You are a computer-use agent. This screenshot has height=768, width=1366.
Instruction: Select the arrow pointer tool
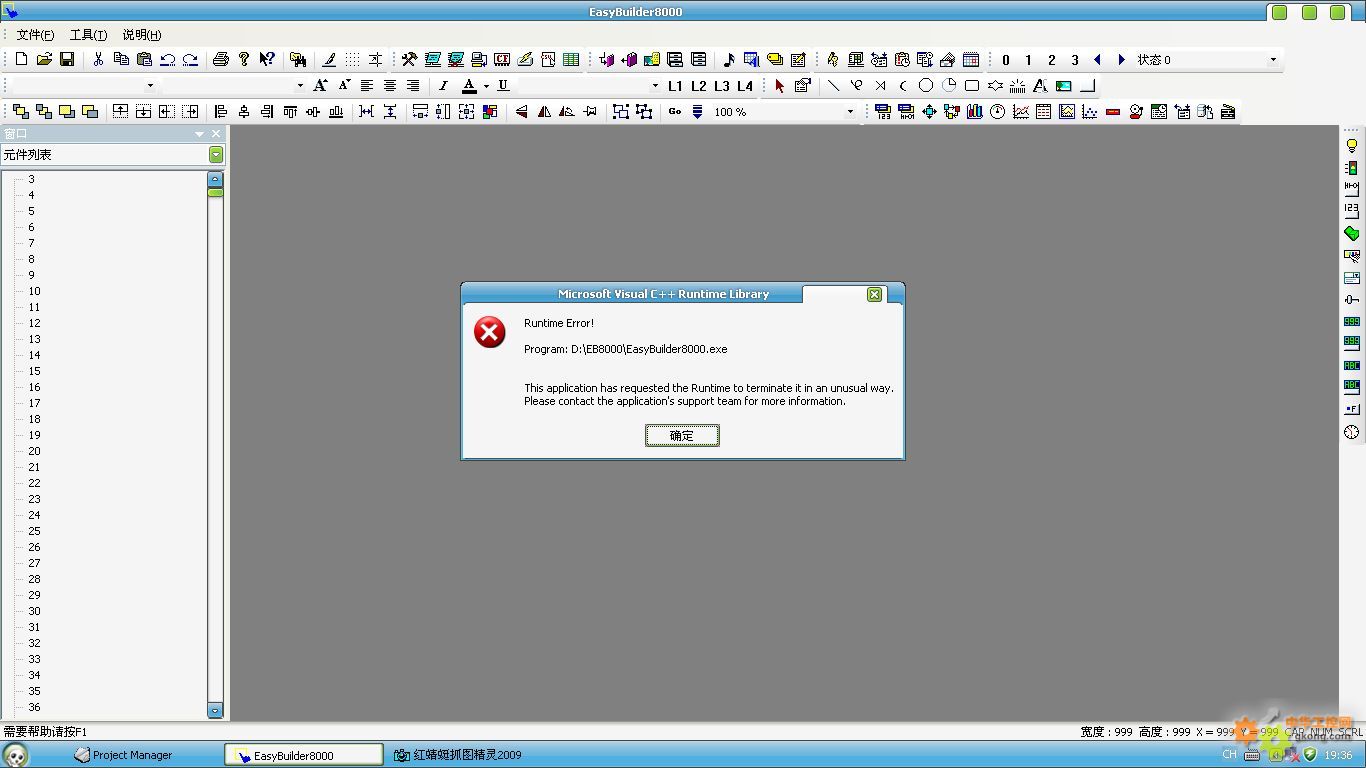(779, 86)
